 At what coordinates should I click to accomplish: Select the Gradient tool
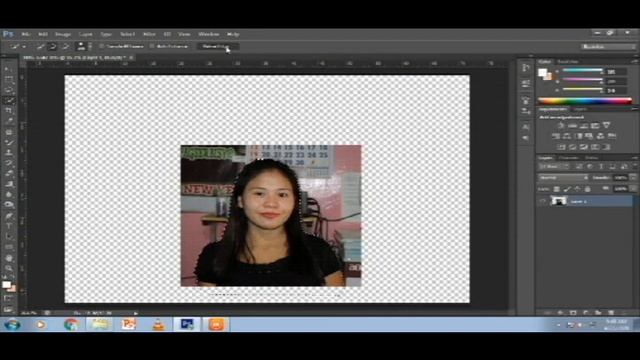point(9,184)
